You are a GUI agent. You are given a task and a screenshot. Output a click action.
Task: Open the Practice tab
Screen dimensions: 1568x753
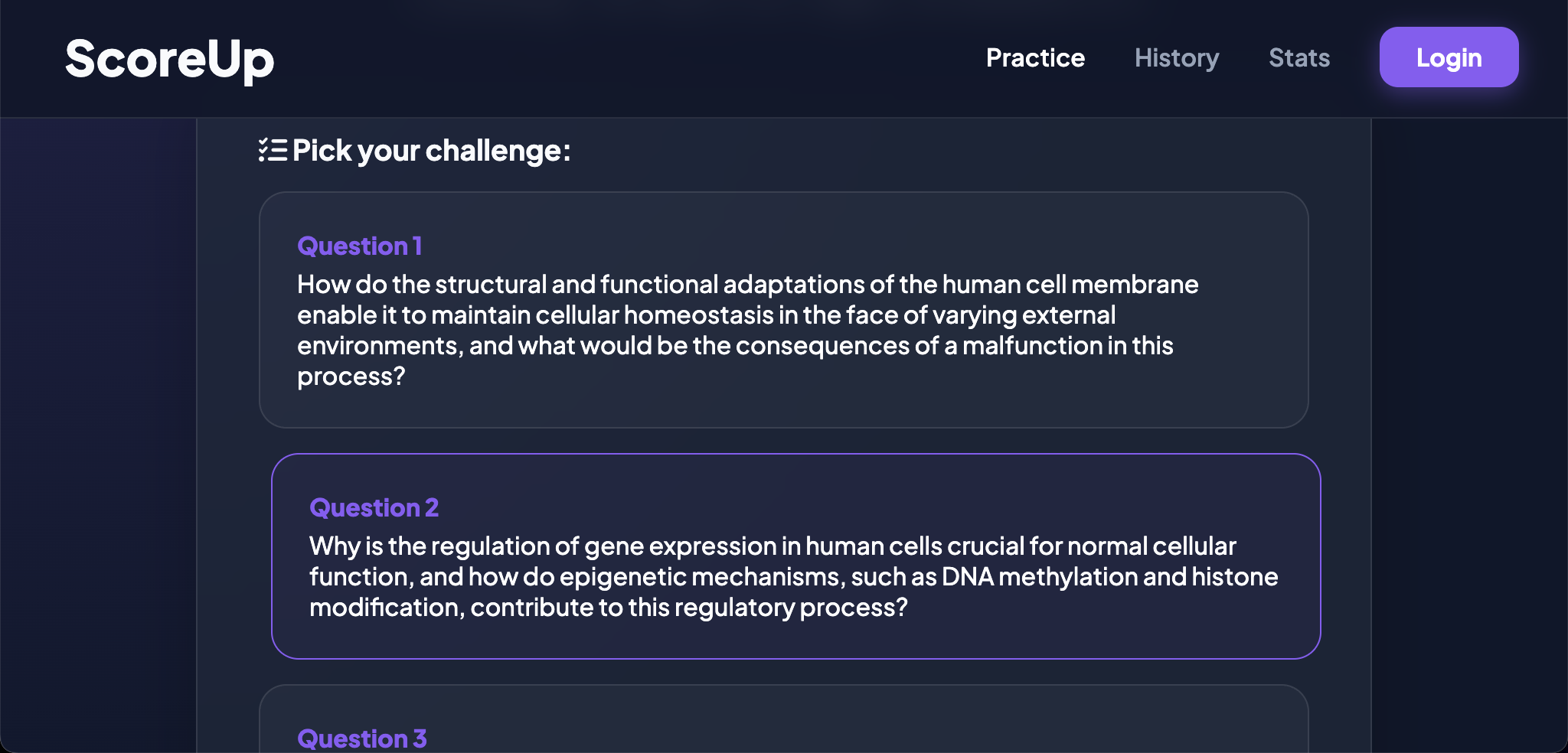tap(1035, 58)
